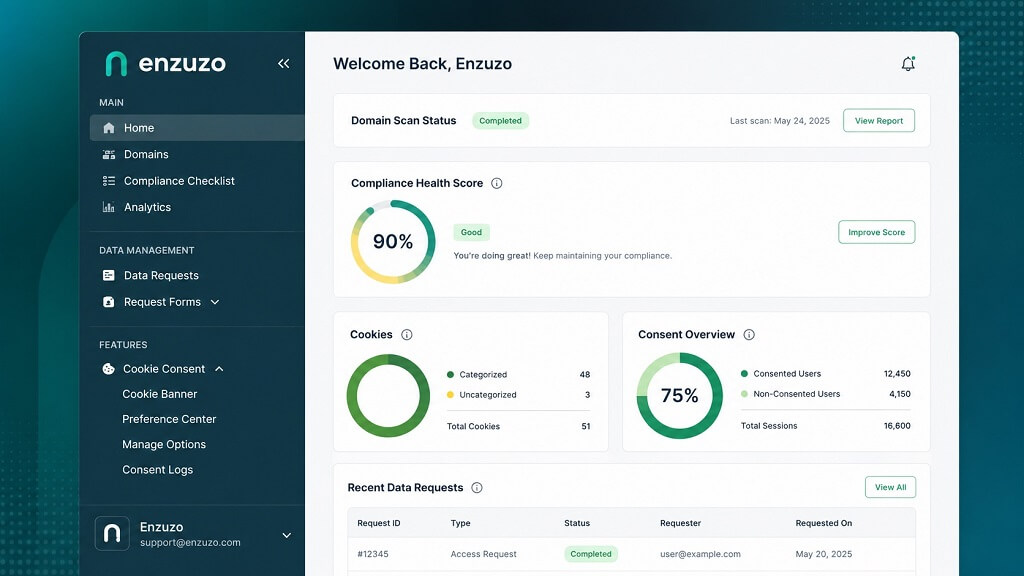Click the Improve Score button
The width and height of the screenshot is (1024, 576).
click(876, 232)
